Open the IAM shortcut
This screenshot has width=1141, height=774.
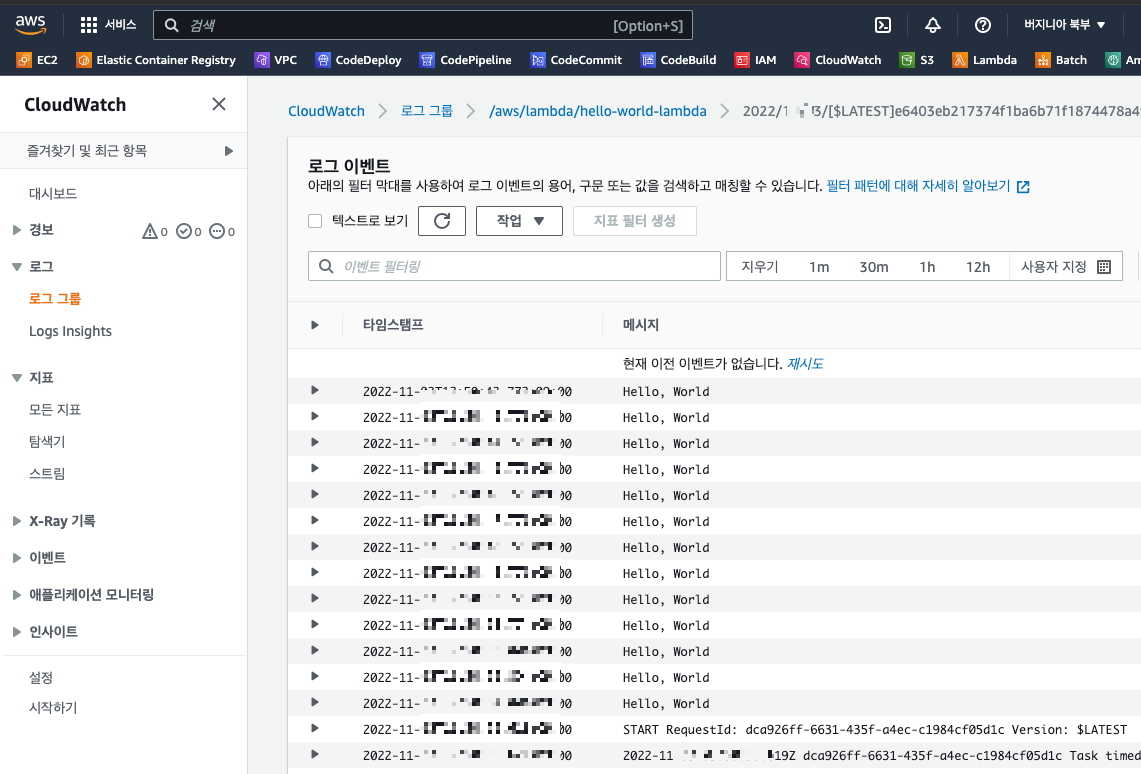click(x=755, y=60)
